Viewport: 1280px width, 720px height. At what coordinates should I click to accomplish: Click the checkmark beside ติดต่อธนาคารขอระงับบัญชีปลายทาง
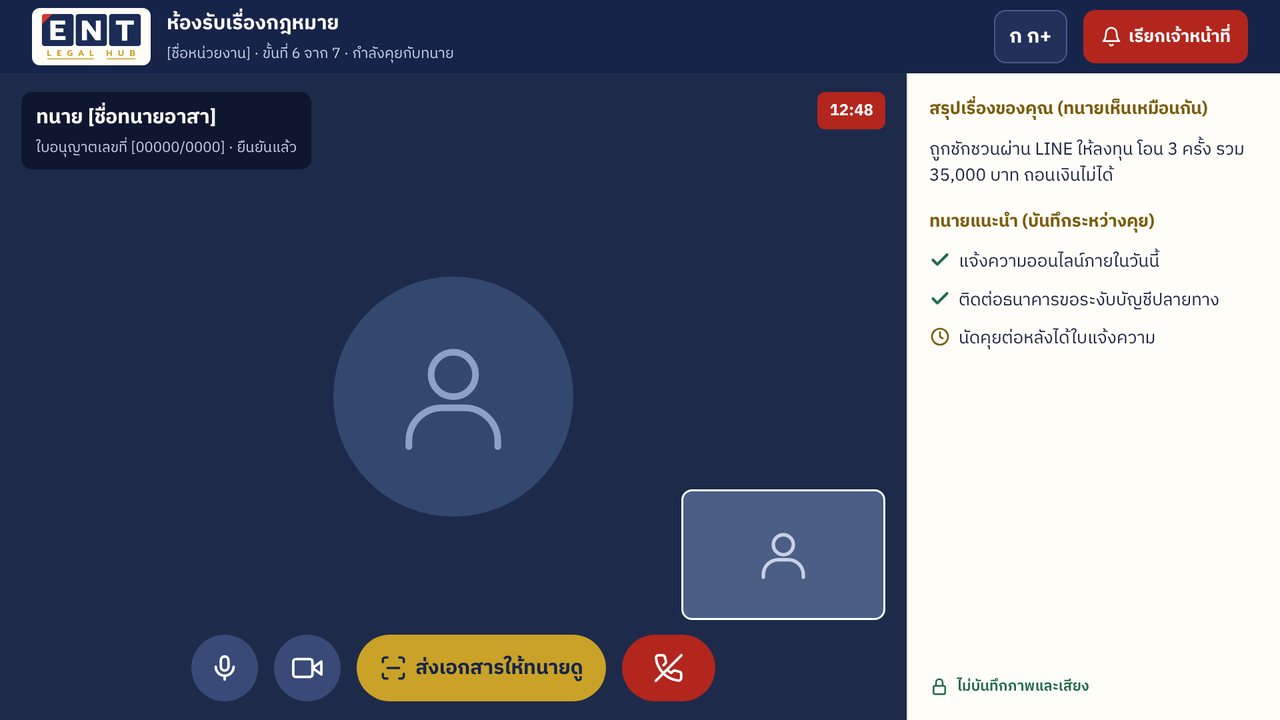pyautogui.click(x=940, y=298)
